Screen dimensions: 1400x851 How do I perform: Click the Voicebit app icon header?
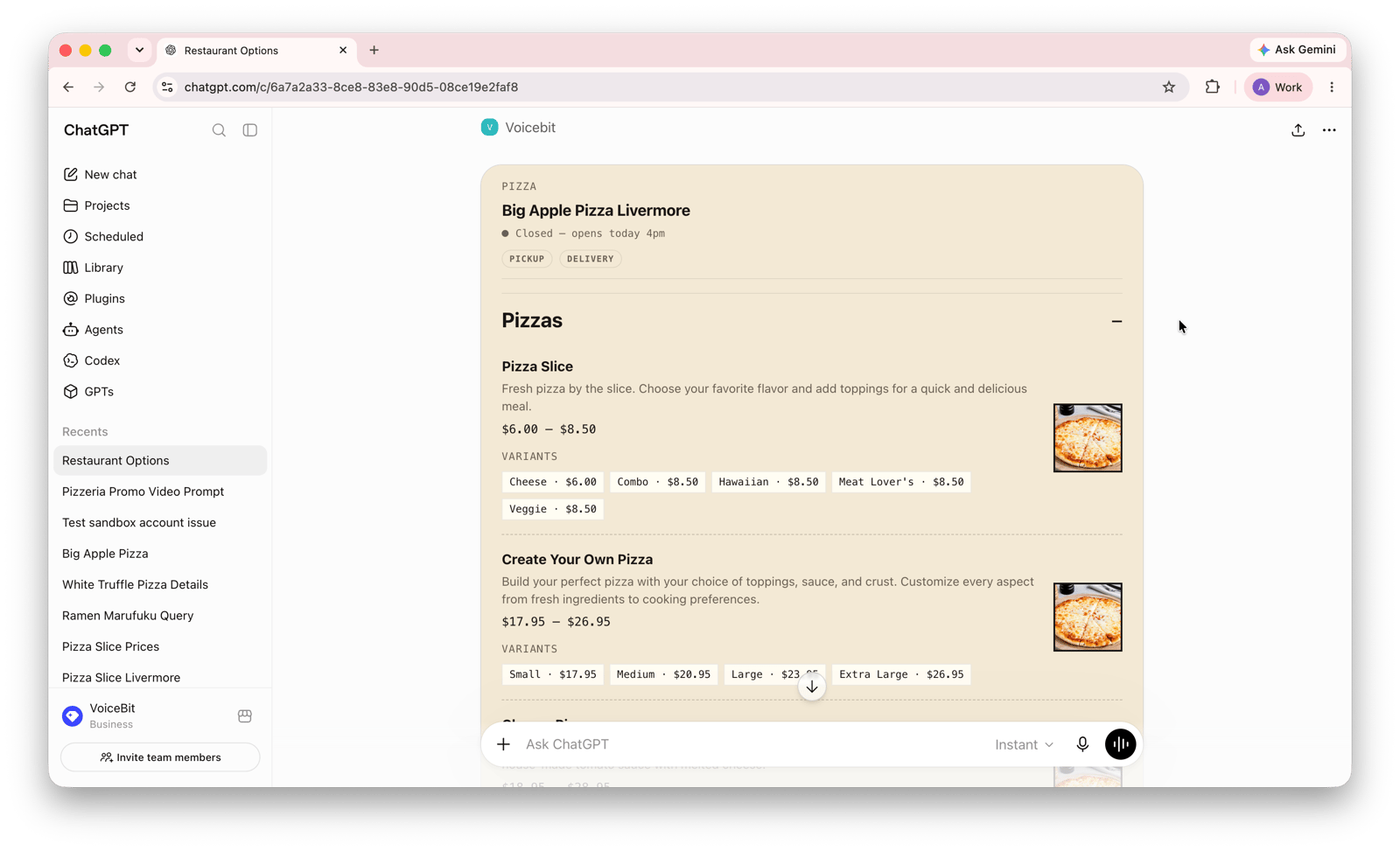tap(489, 128)
